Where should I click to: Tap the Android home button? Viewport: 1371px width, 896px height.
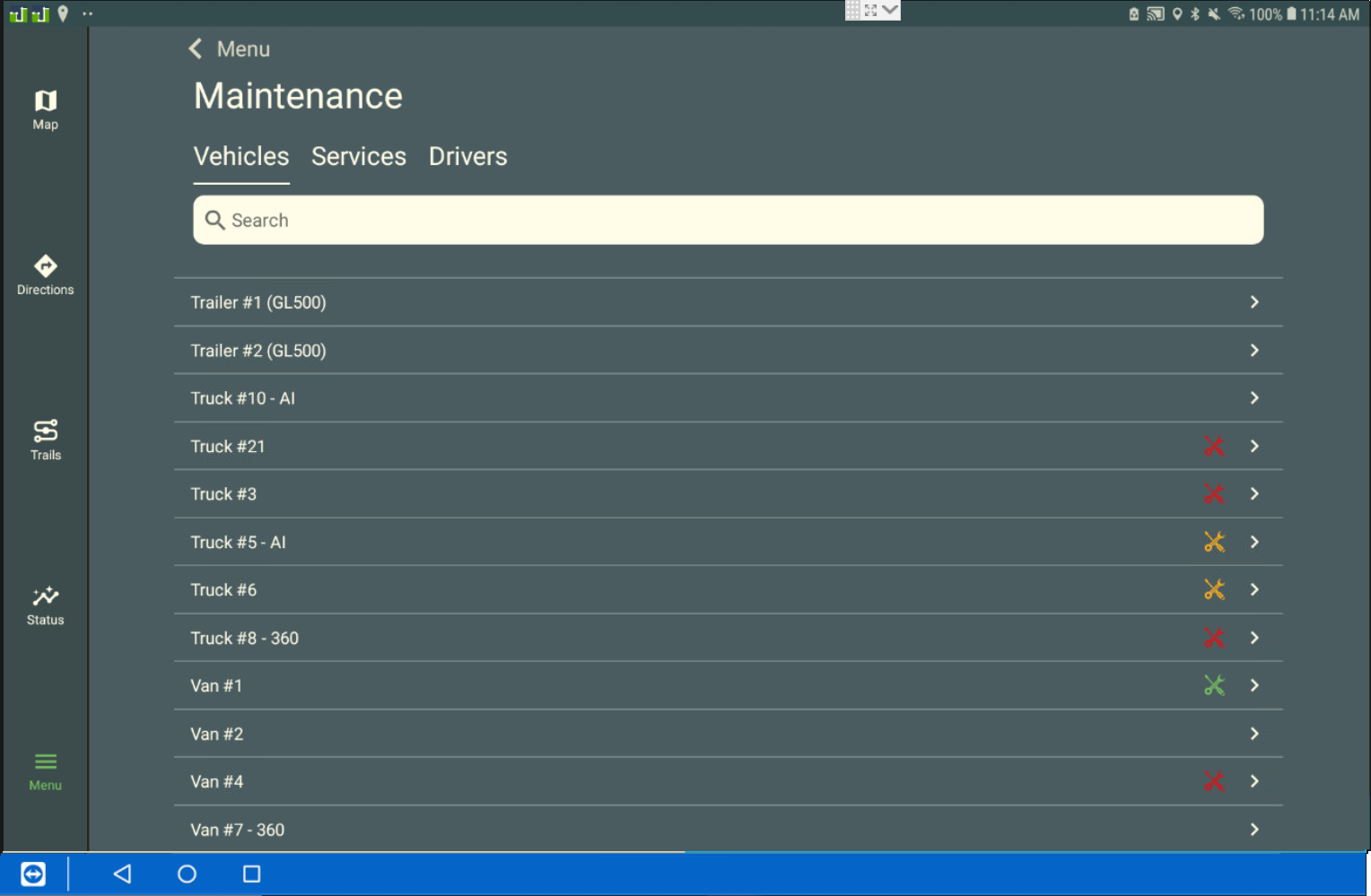(188, 874)
